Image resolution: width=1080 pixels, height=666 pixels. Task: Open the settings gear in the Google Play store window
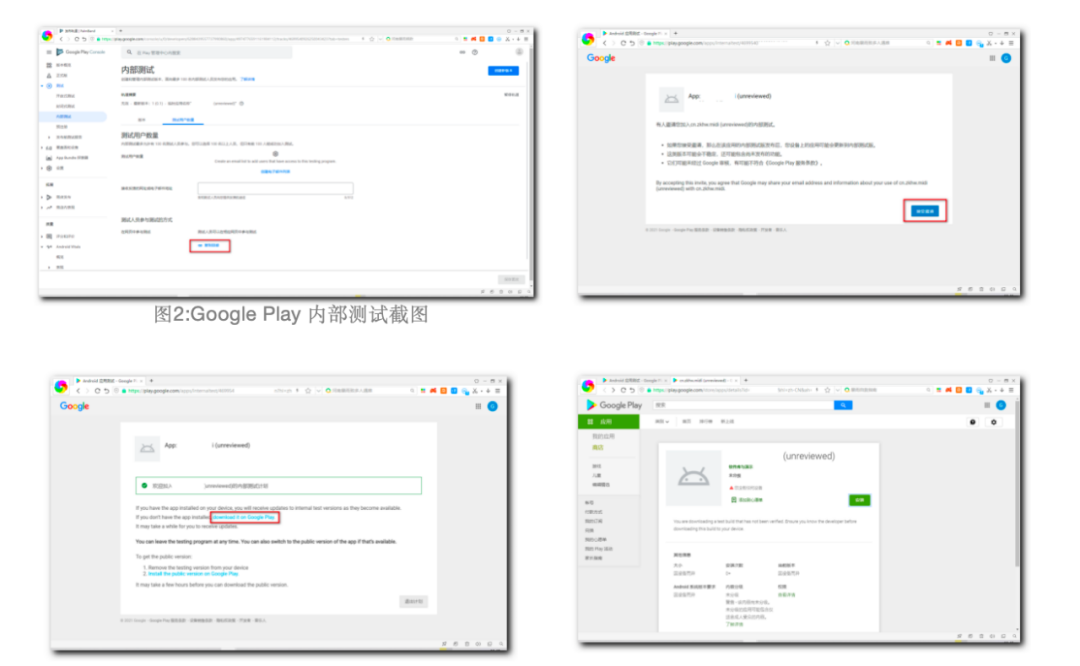993,422
